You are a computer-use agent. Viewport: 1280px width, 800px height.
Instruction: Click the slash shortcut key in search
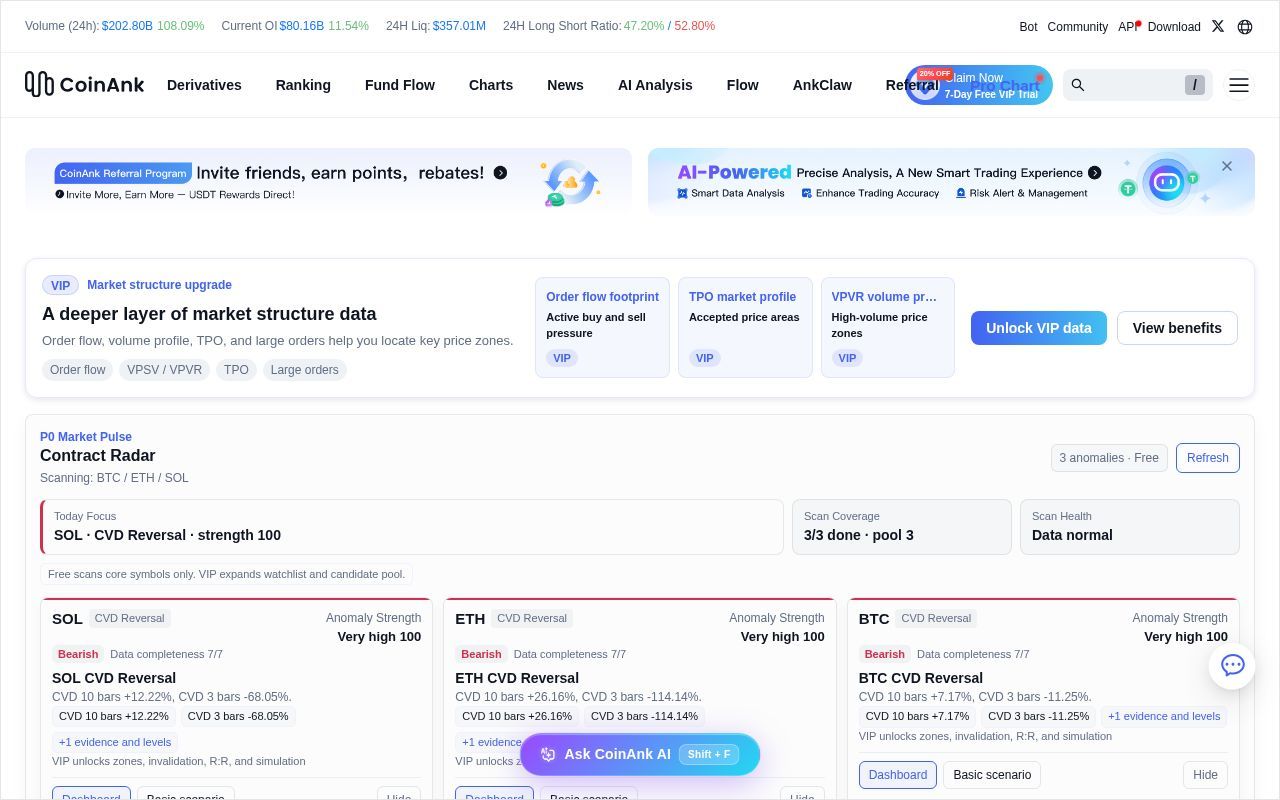tap(1195, 85)
